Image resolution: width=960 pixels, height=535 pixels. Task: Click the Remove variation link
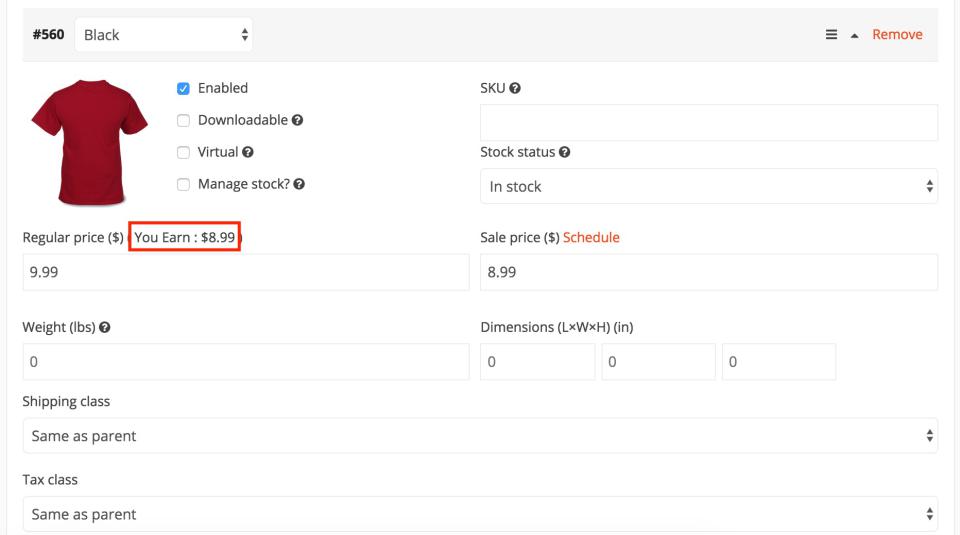tap(897, 35)
